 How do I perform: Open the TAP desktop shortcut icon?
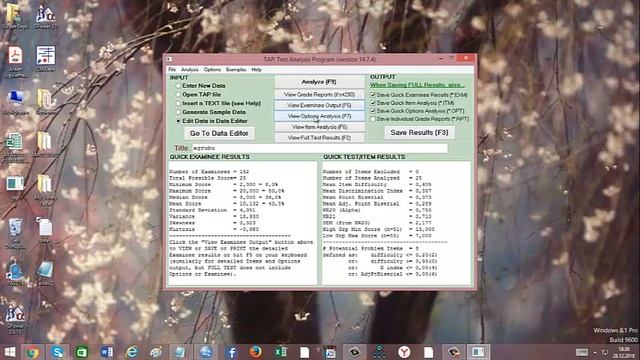point(16,188)
